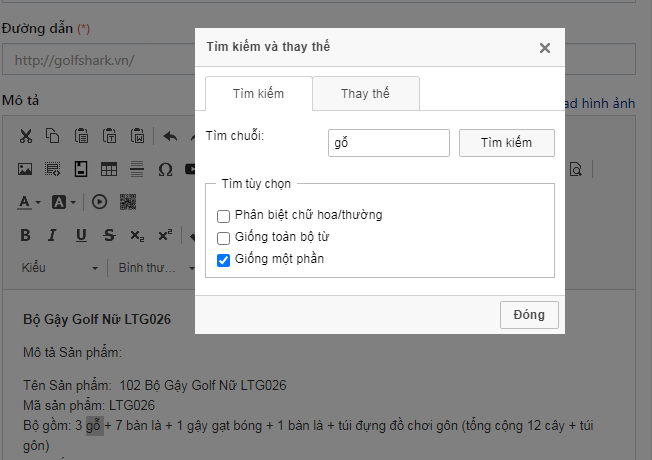The width and height of the screenshot is (652, 460).
Task: Click the QR code icon
Action: 127,202
